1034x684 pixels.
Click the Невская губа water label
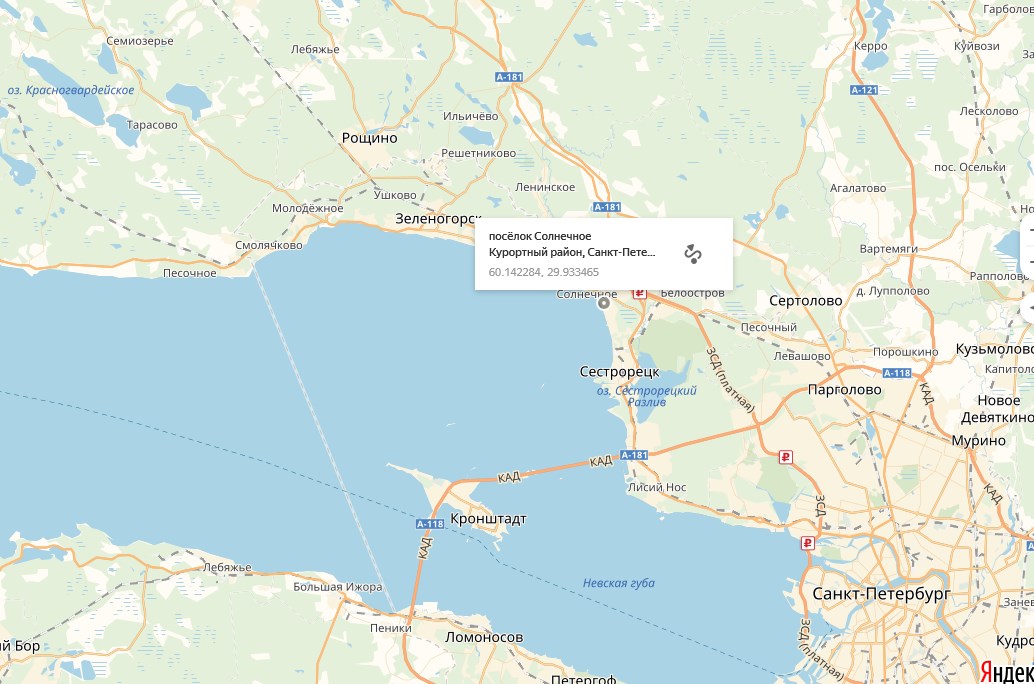click(619, 583)
